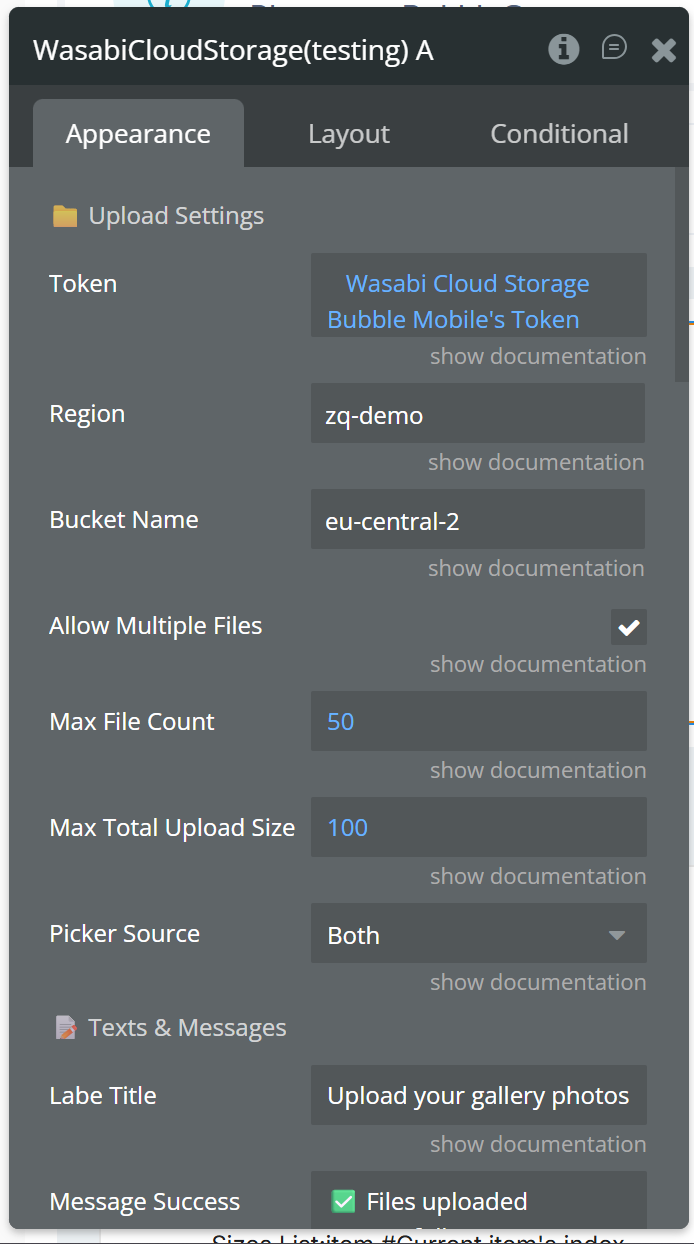The image size is (694, 1244).
Task: Switch to the Layout tab
Action: (349, 134)
